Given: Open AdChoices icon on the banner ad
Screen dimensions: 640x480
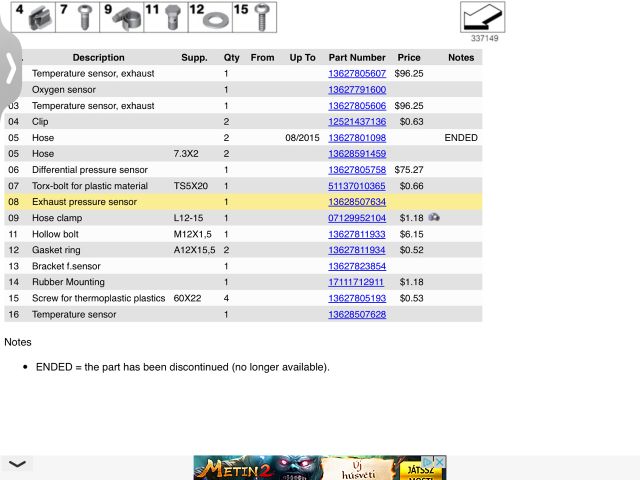Looking at the screenshot, I should 429,461.
